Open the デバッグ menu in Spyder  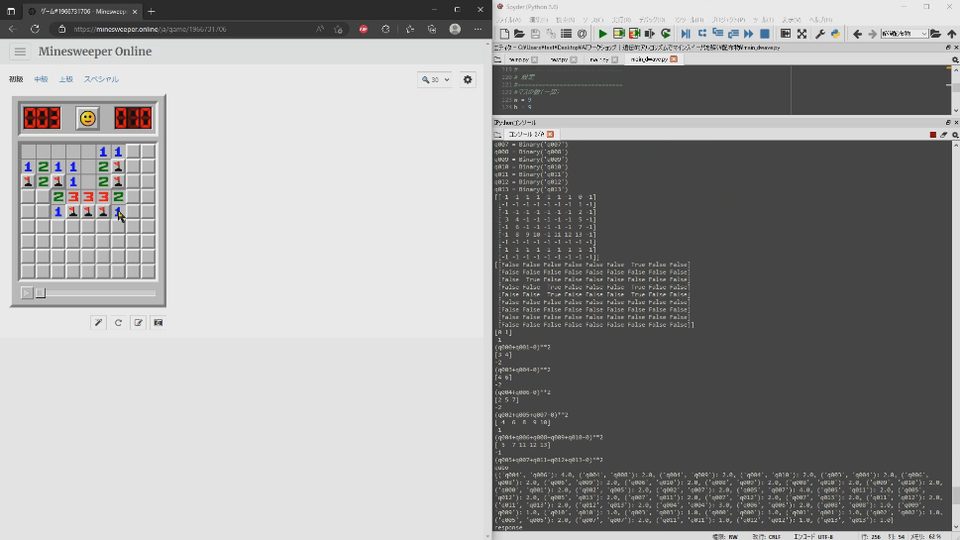[652, 20]
